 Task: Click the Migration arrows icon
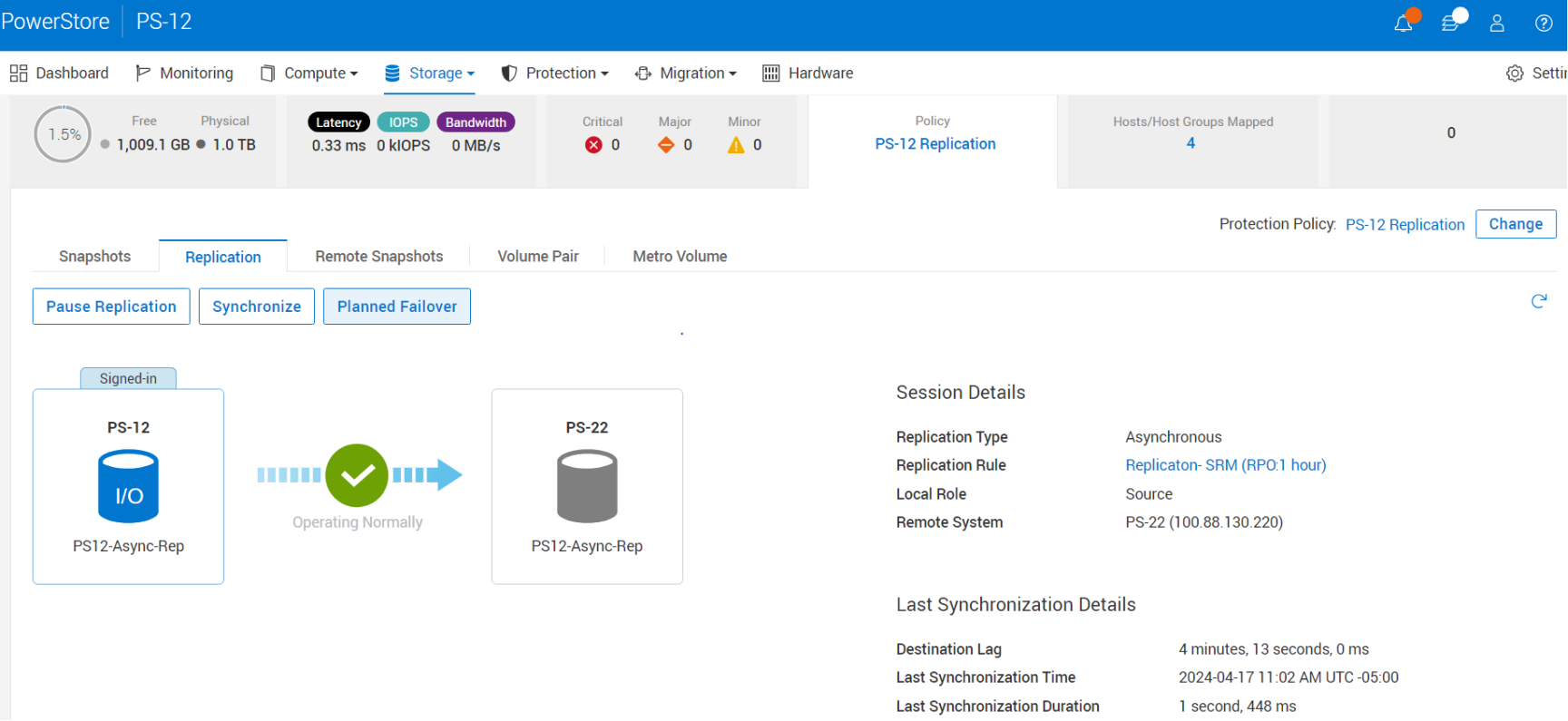[x=643, y=73]
